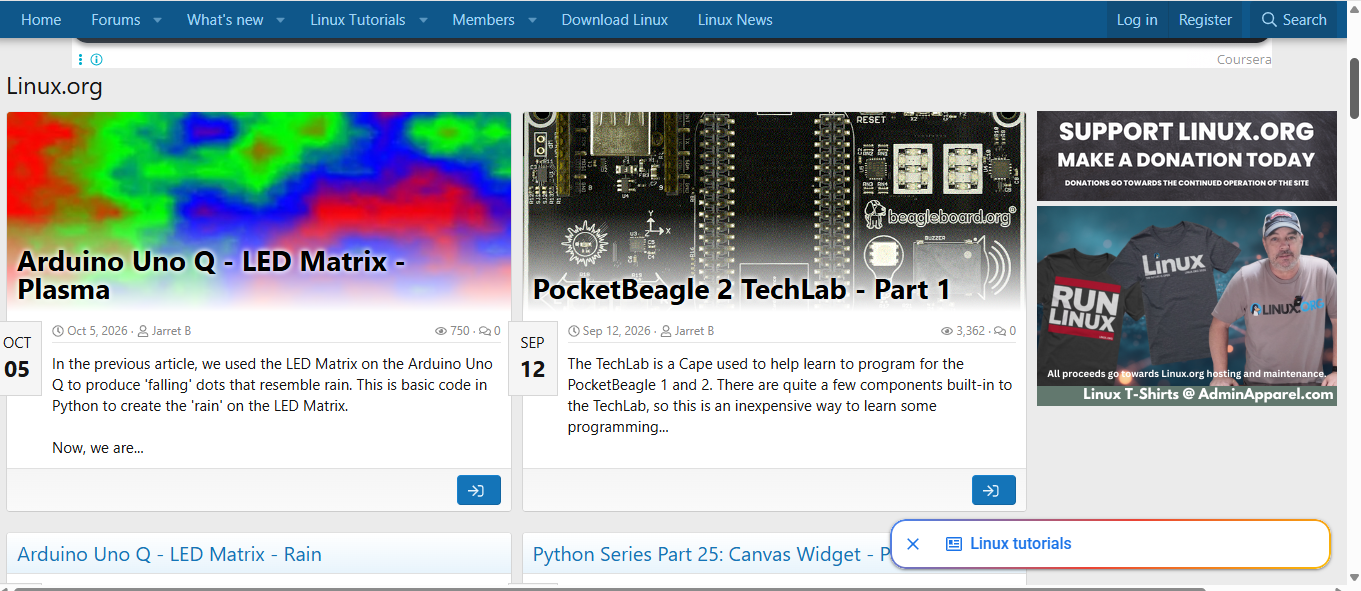Screen dimensions: 1361x591
Task: Click the Log in link
Action: pos(1137,20)
